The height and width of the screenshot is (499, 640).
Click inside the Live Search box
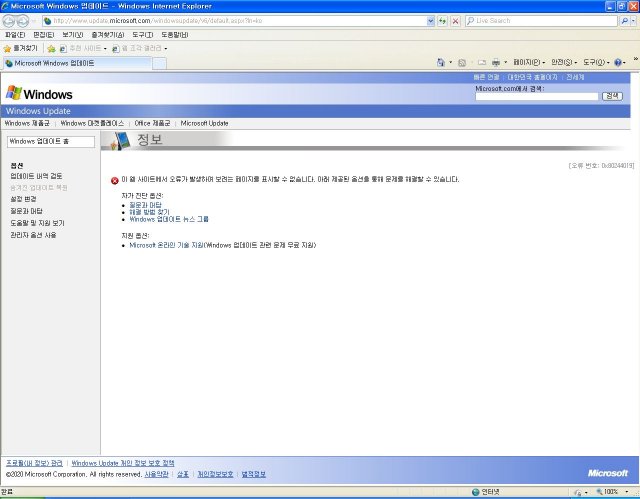click(541, 21)
